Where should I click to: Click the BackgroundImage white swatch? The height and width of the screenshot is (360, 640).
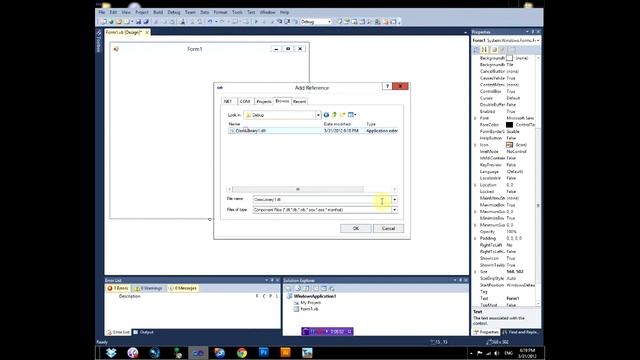click(509, 58)
